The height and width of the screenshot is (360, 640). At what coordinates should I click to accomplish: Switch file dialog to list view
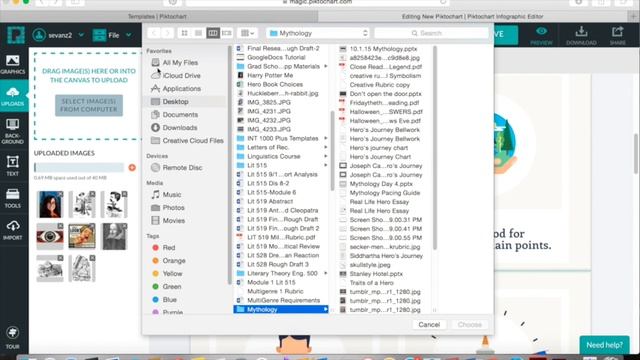tap(198, 33)
